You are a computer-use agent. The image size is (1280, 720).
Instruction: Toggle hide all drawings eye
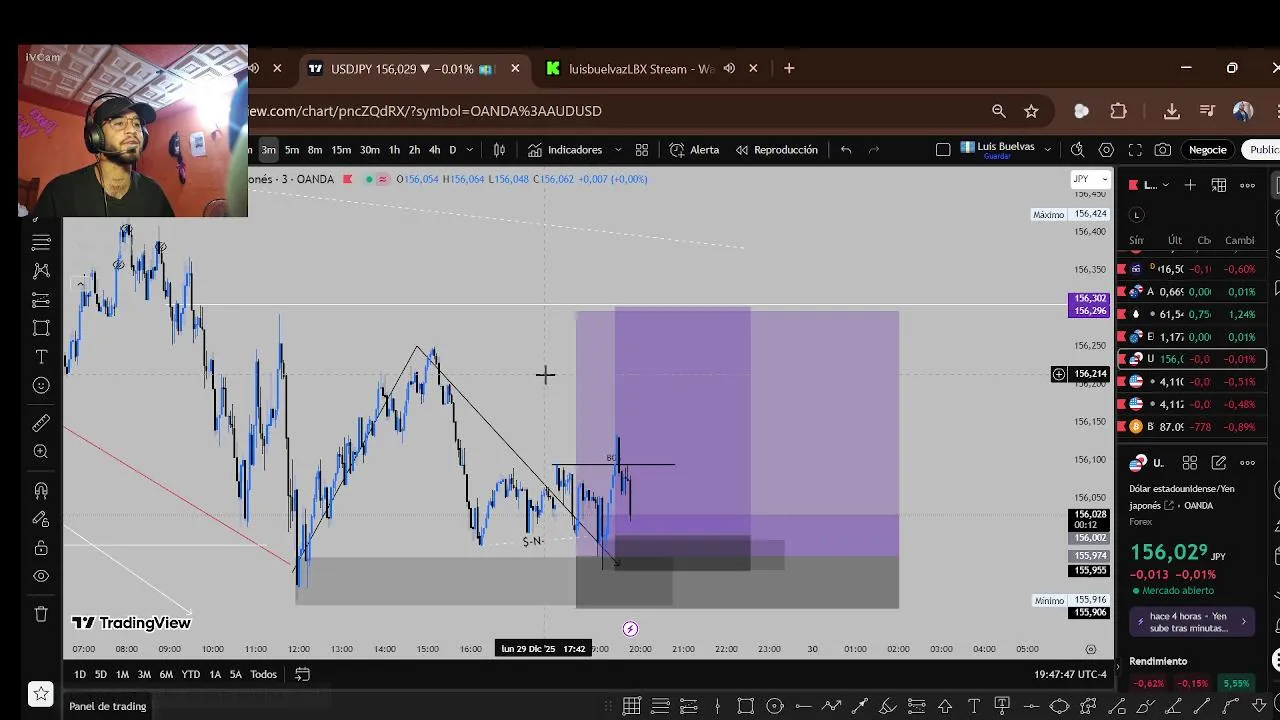(41, 576)
